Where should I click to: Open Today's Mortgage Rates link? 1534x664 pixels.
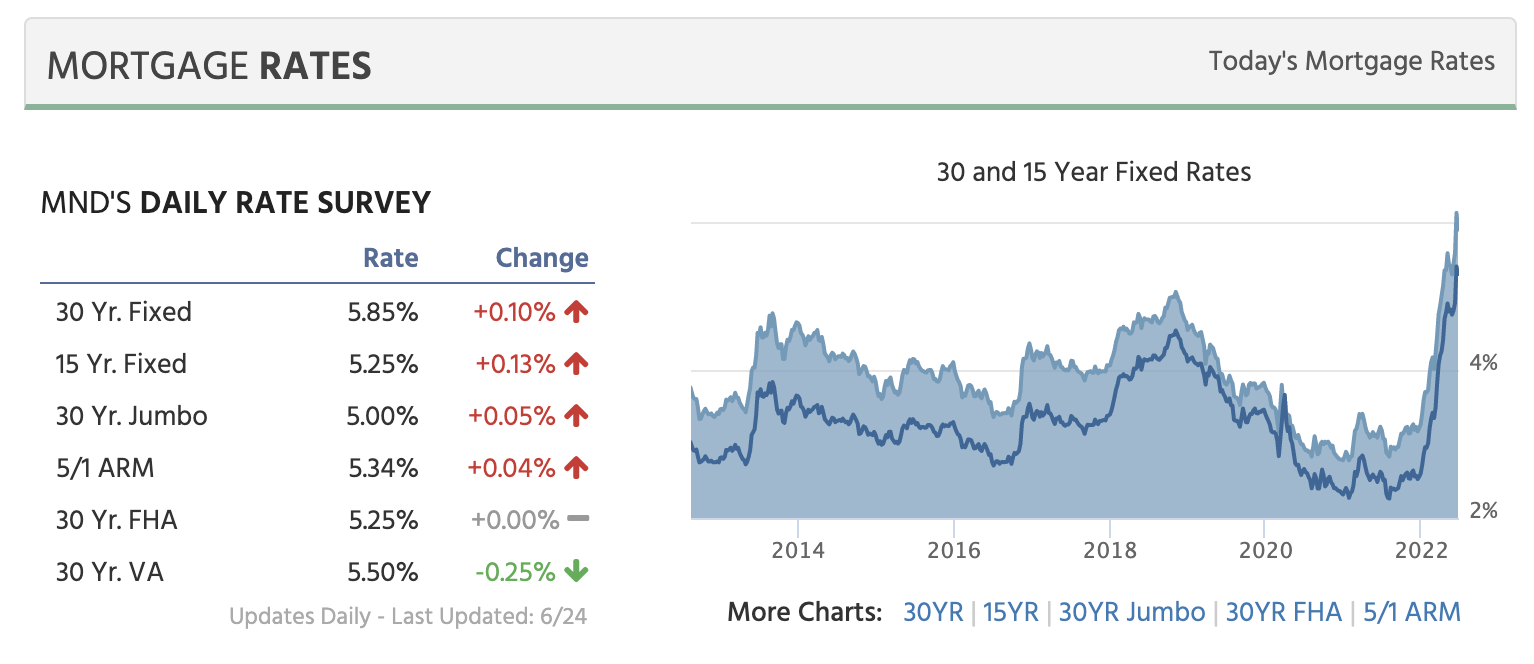click(1351, 61)
